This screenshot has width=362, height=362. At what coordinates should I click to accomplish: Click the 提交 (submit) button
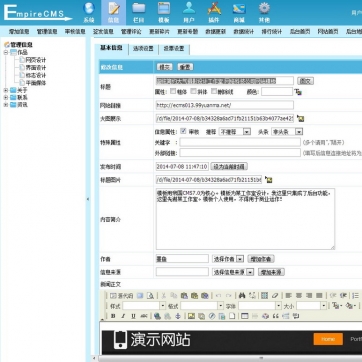click(164, 67)
